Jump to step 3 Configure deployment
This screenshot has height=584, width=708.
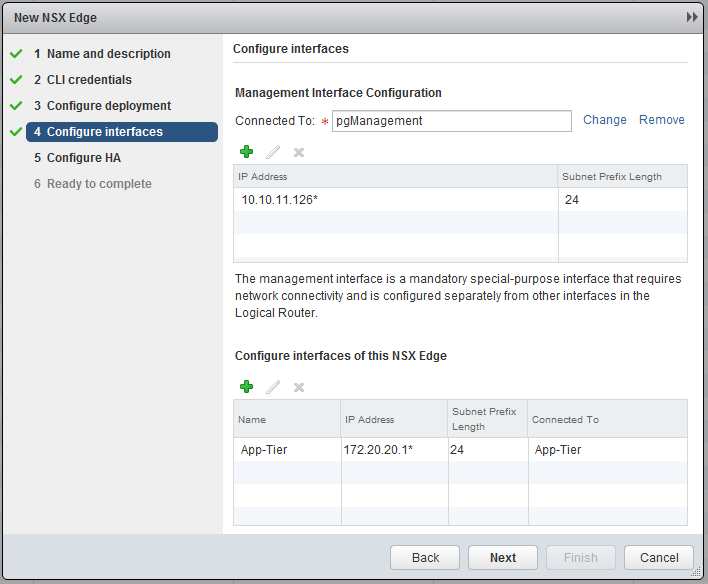pos(108,106)
